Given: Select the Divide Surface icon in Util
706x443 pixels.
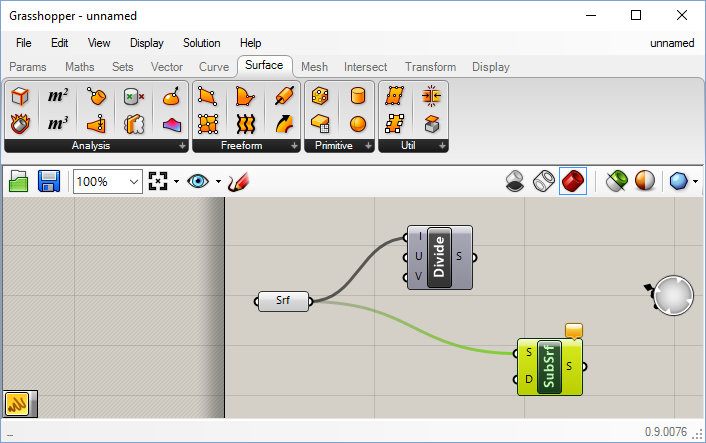Looking at the screenshot, I should pyautogui.click(x=394, y=96).
